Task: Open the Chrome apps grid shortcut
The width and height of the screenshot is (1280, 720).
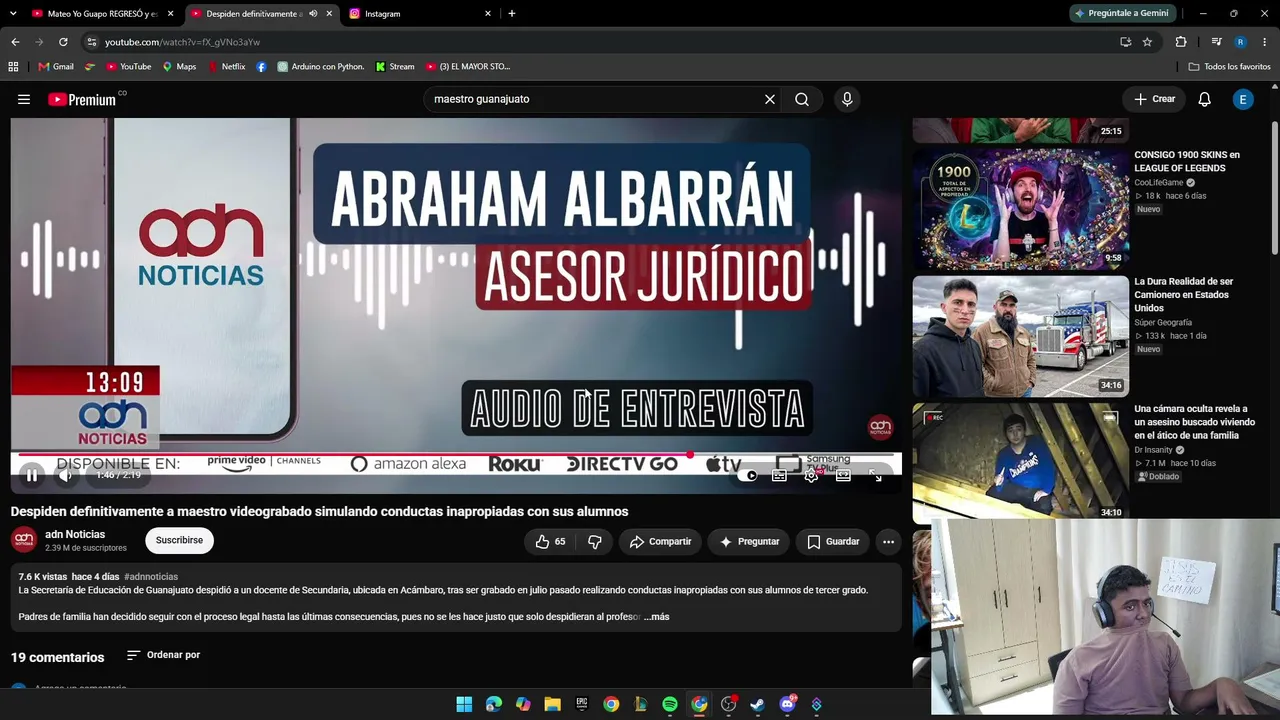Action: click(x=13, y=67)
